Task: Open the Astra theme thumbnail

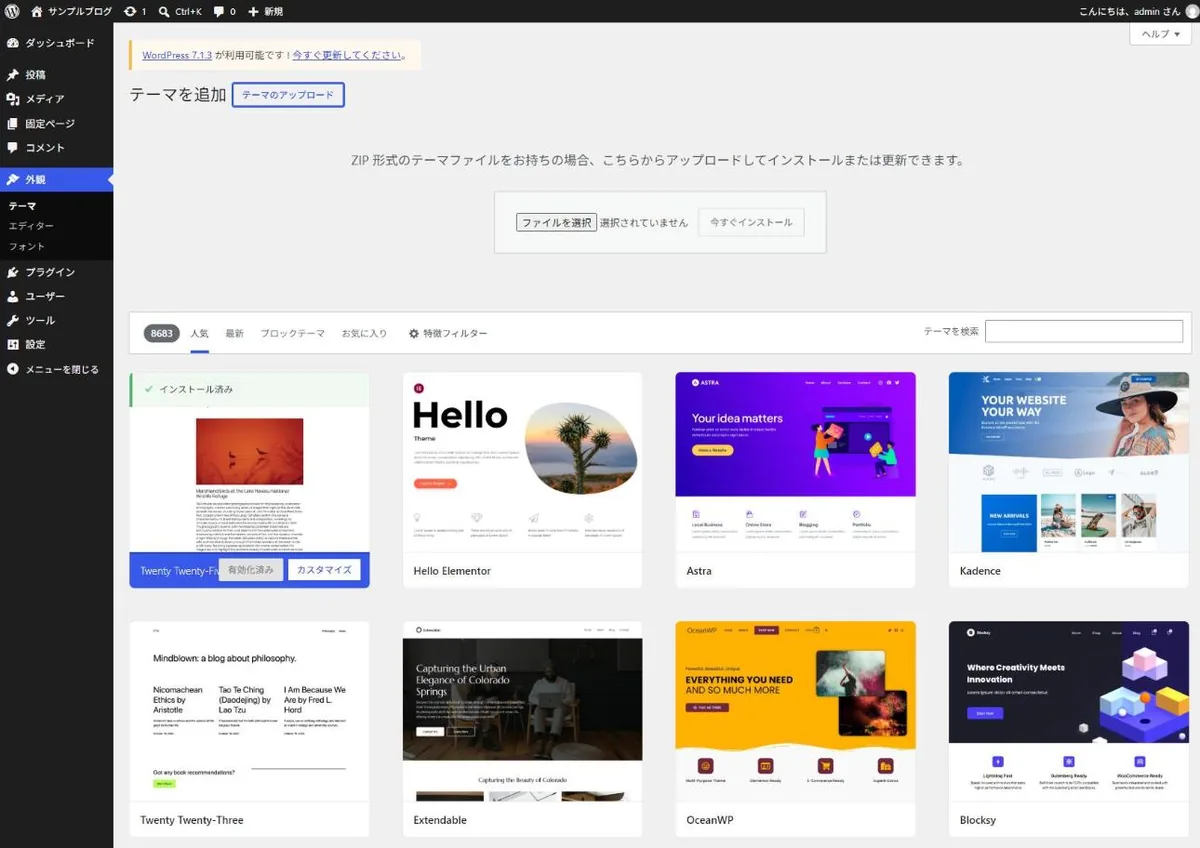Action: 795,462
